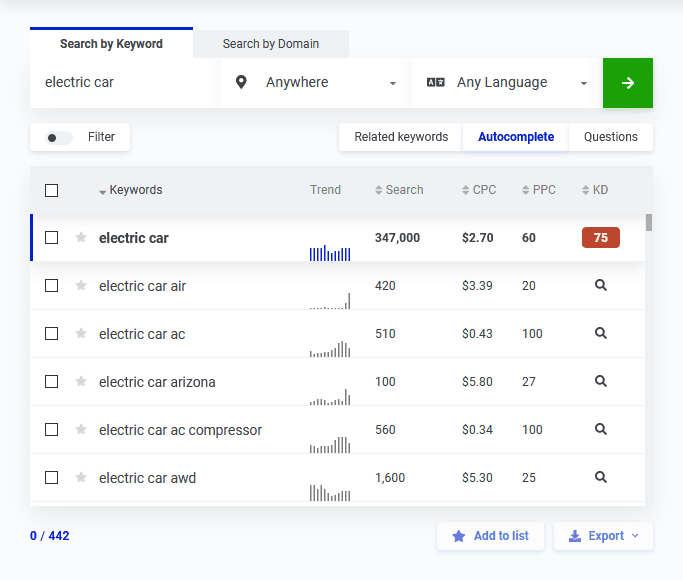The height and width of the screenshot is (580, 683).
Task: View trend chart for 'electric car'
Action: (x=330, y=253)
